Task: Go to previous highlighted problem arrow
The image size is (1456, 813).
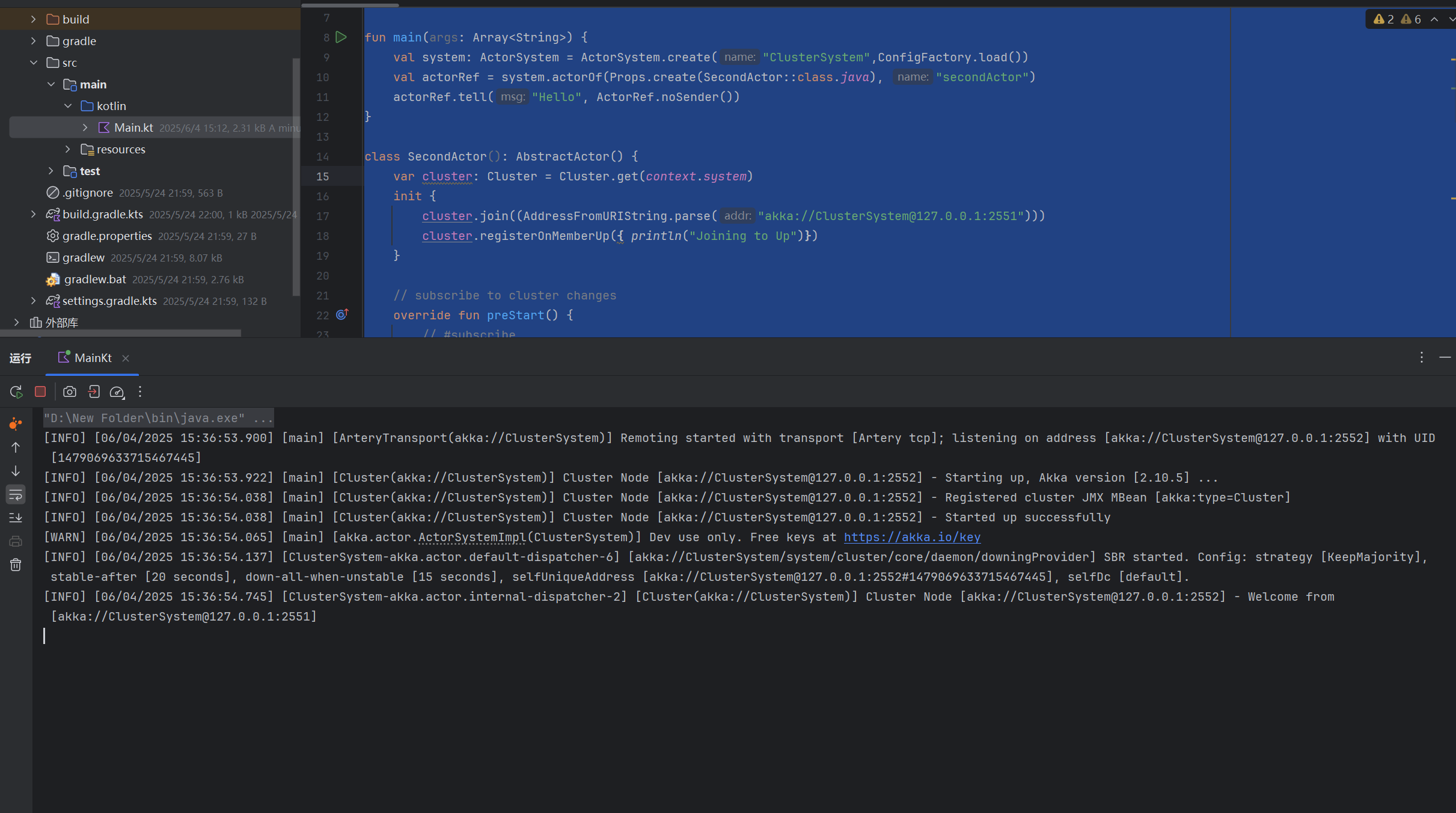Action: click(x=1434, y=19)
